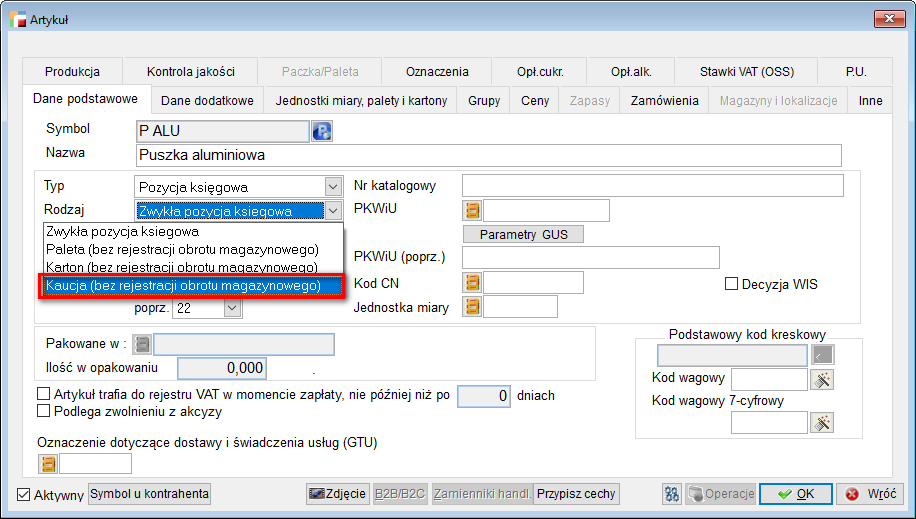The width and height of the screenshot is (916, 519).
Task: Click the links icon left of Operacje
Action: click(x=672, y=494)
